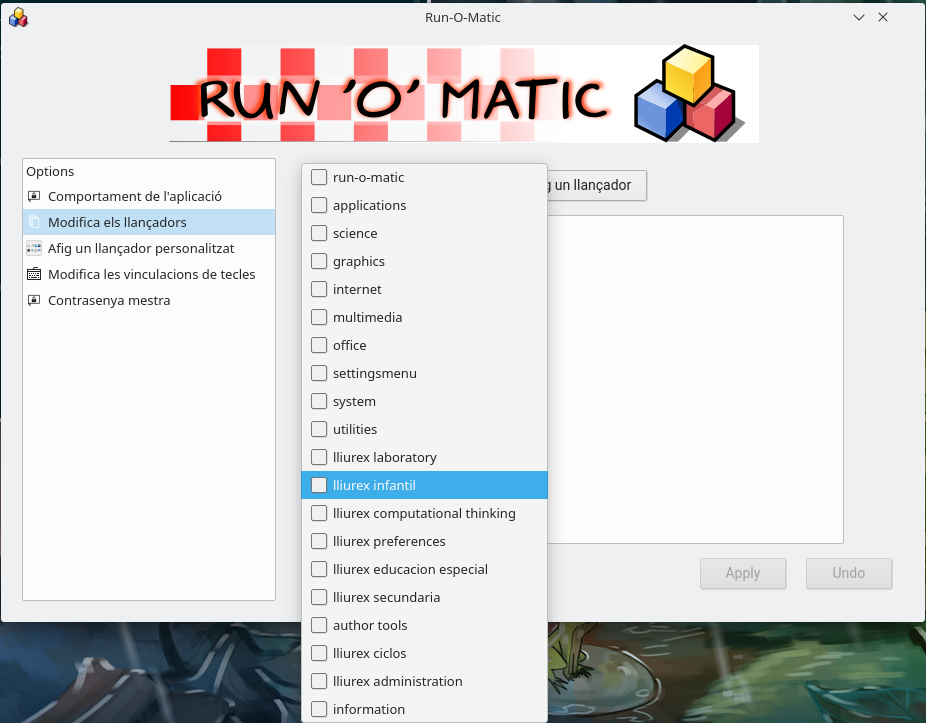Minimize the Run-O-Matic window
Screen dimensions: 926x723
[859, 17]
